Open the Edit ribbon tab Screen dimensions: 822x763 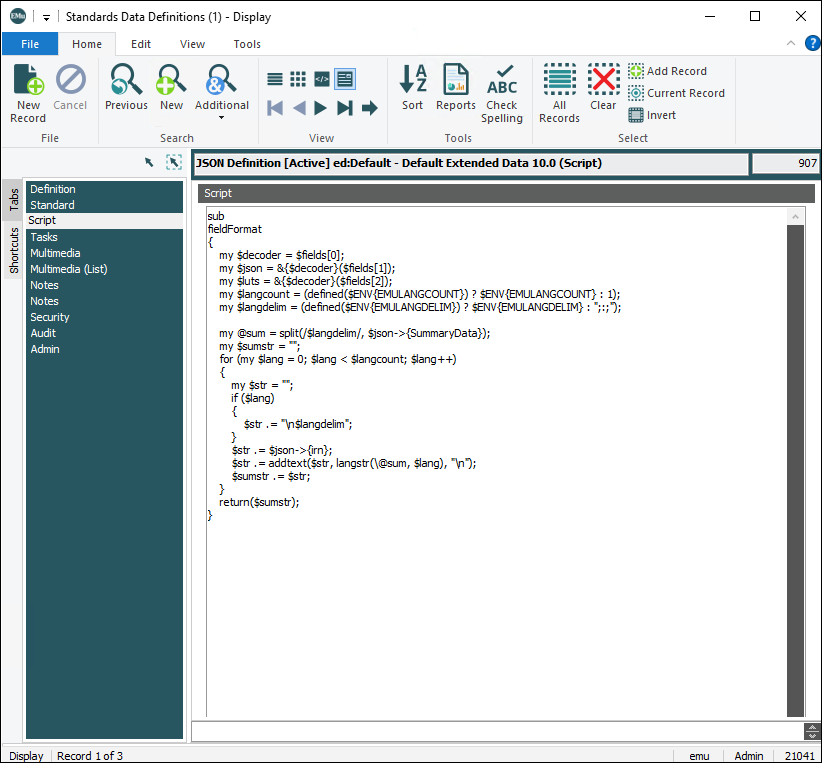point(141,44)
